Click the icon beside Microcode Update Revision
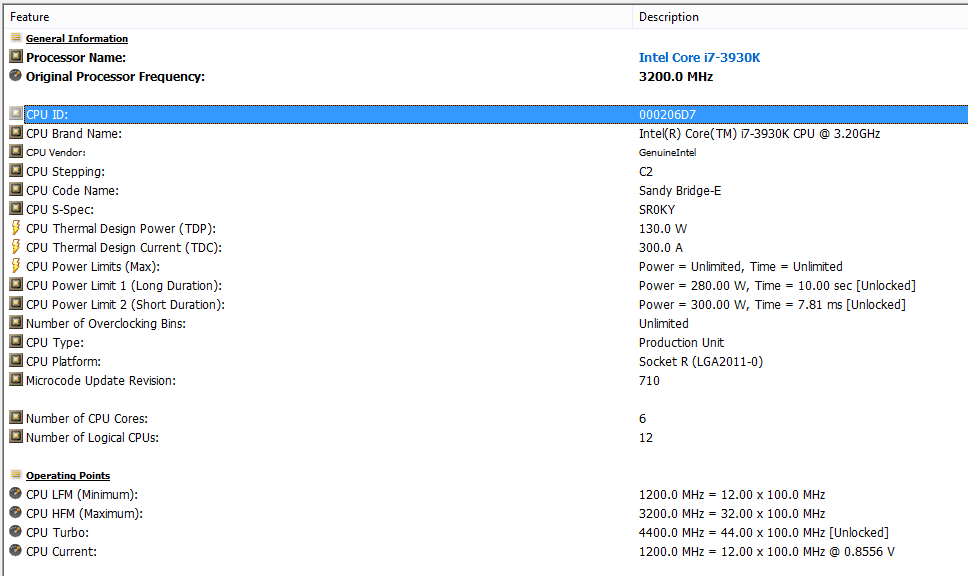The image size is (968, 576). [x=16, y=380]
